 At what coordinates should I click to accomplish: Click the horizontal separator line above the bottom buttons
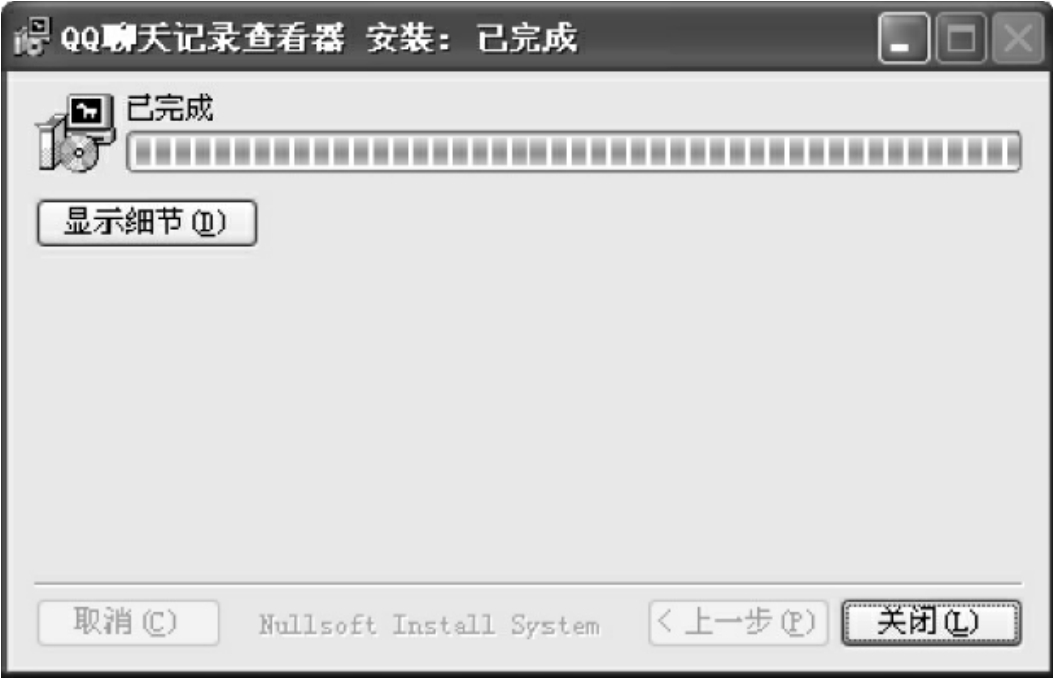point(527,583)
